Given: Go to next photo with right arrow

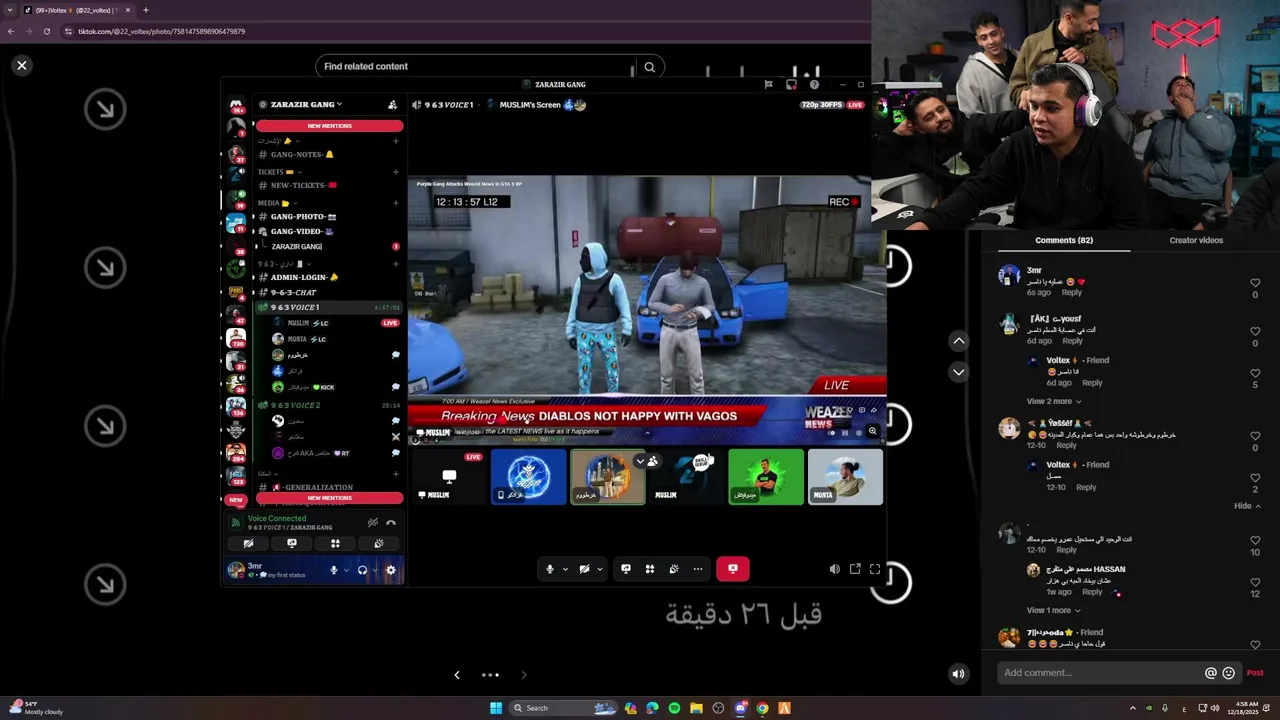Looking at the screenshot, I should pyautogui.click(x=523, y=675).
